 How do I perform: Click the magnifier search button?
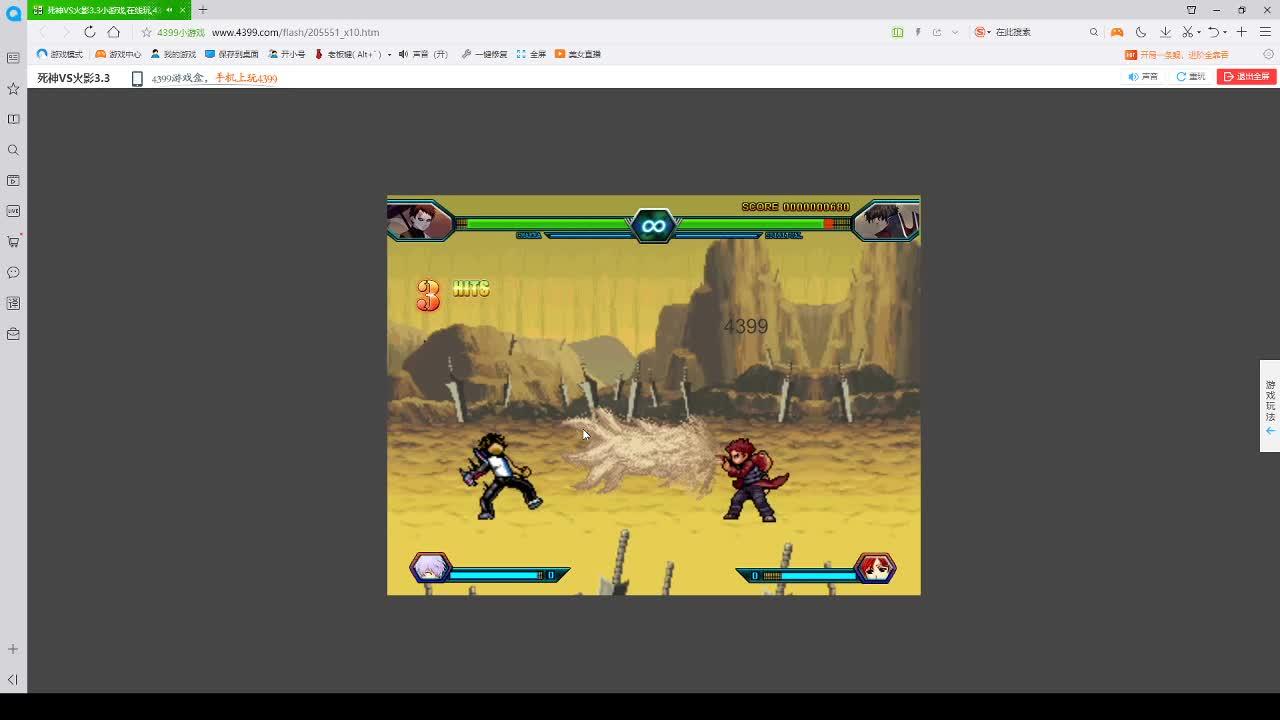click(x=1094, y=32)
